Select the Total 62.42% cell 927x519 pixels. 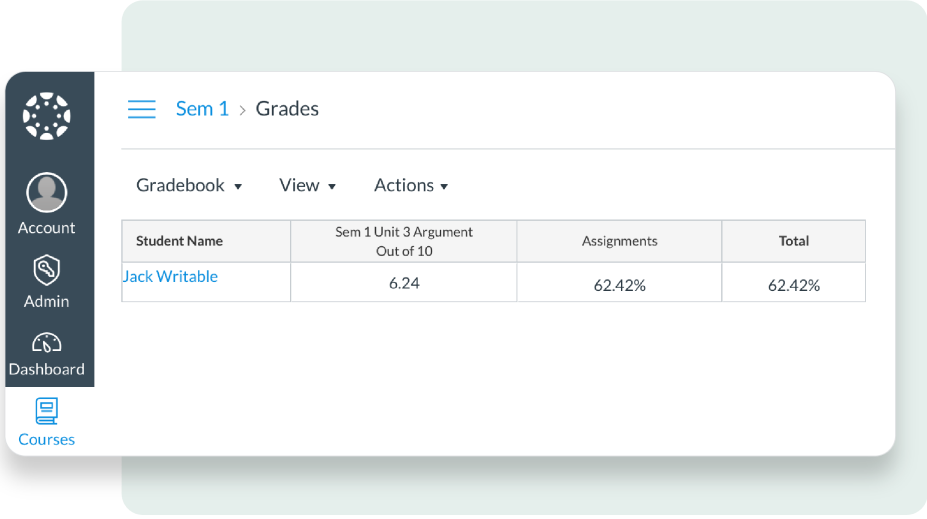(793, 283)
